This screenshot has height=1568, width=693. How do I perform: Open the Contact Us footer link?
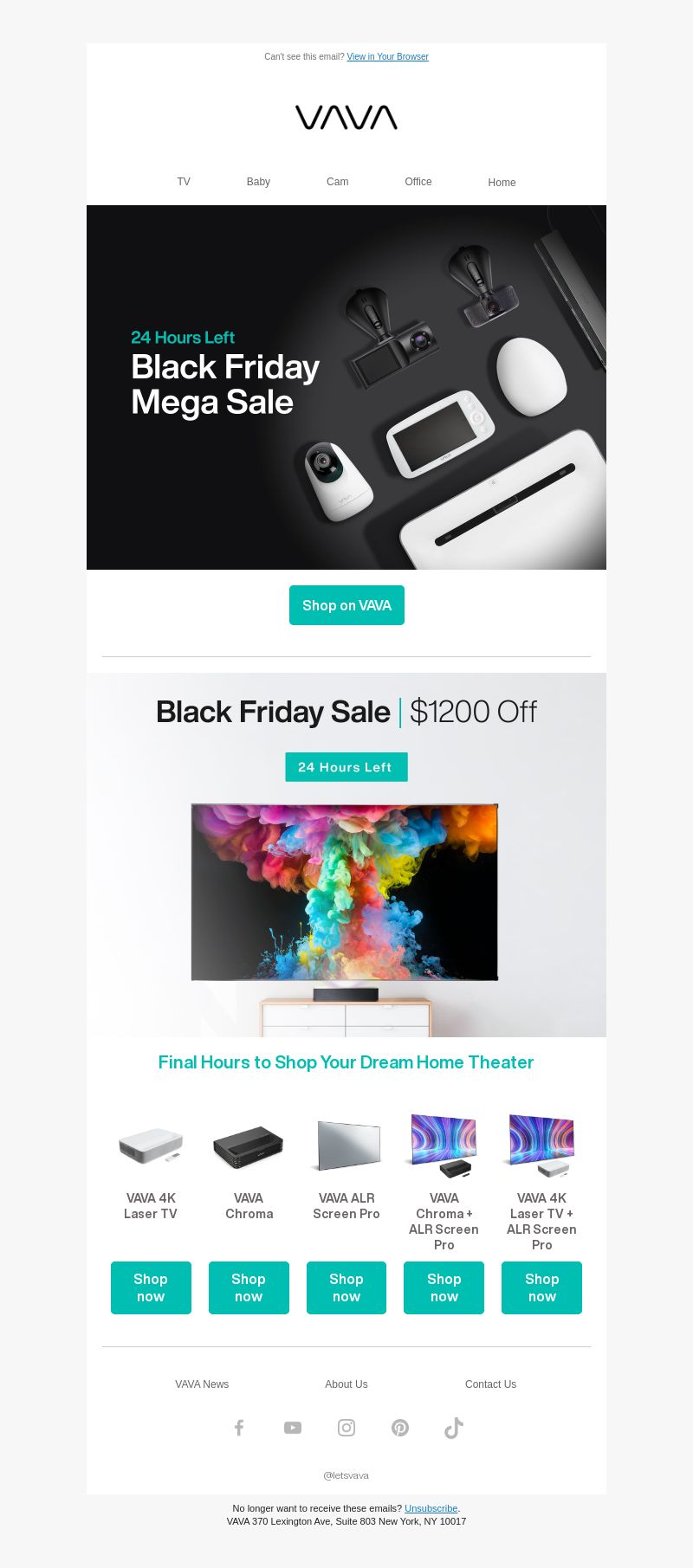[x=490, y=1384]
